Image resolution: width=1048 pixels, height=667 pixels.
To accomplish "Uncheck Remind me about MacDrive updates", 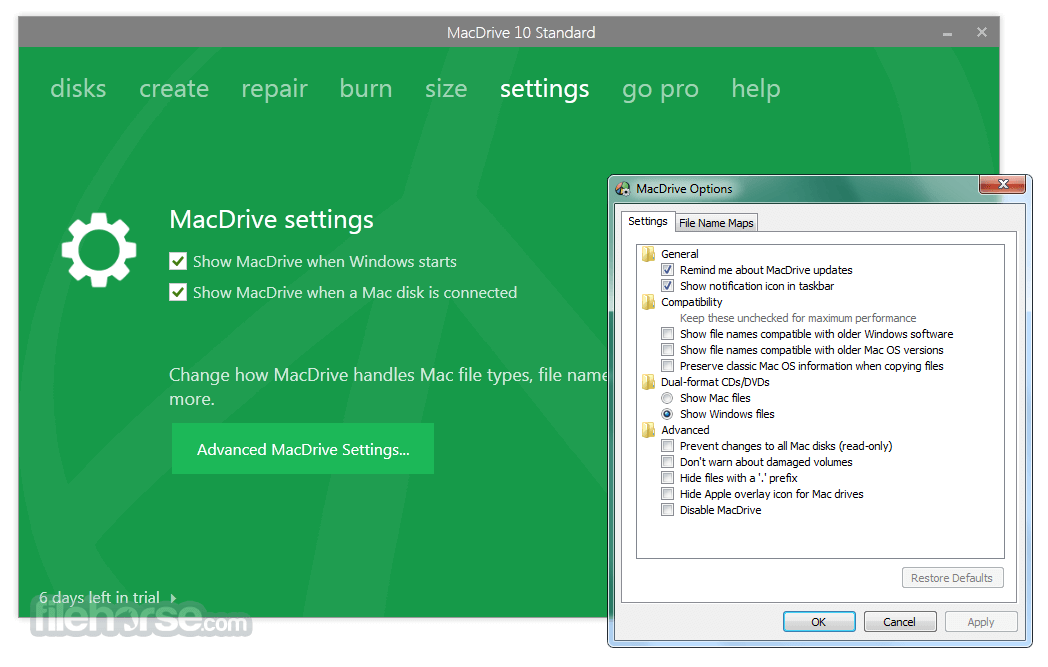I will click(x=667, y=270).
